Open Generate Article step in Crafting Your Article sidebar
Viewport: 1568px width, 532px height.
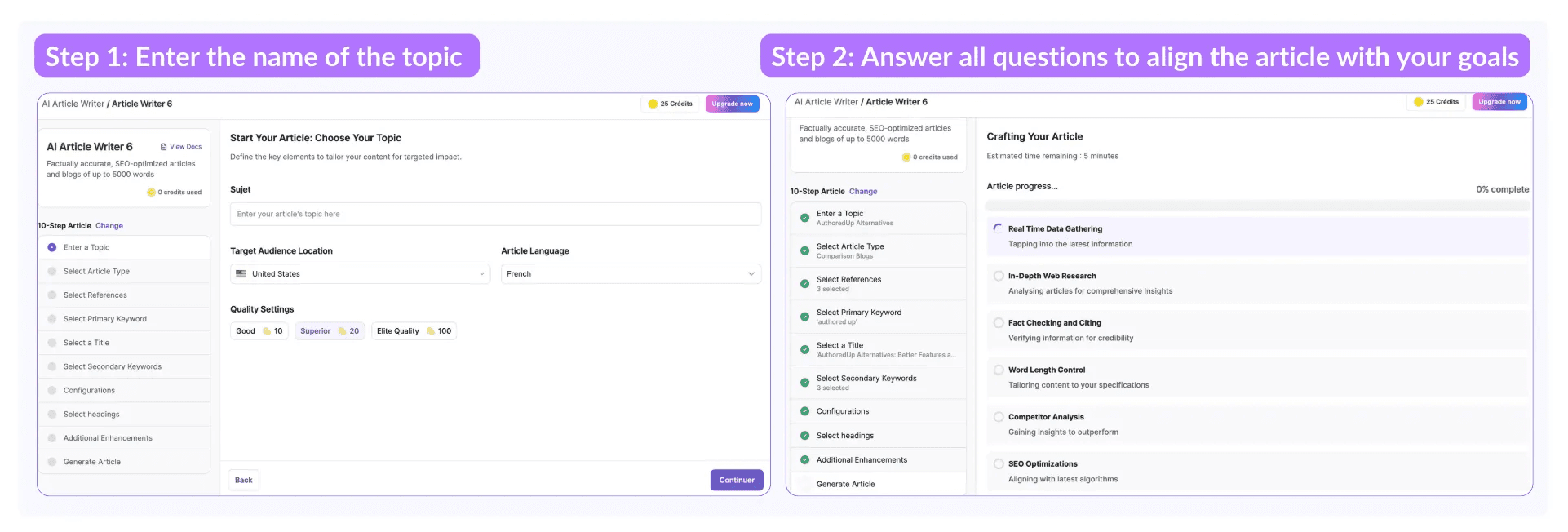tap(878, 484)
